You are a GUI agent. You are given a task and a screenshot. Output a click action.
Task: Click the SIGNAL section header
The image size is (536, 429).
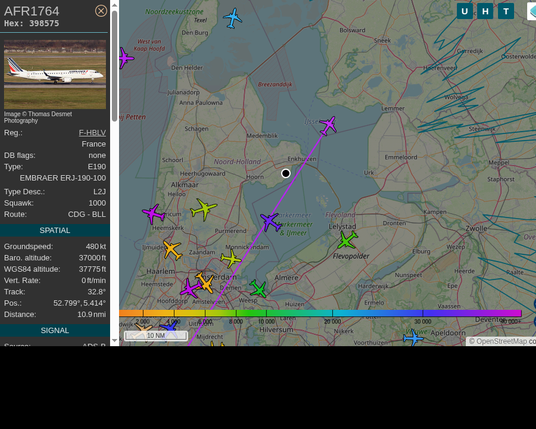55,330
